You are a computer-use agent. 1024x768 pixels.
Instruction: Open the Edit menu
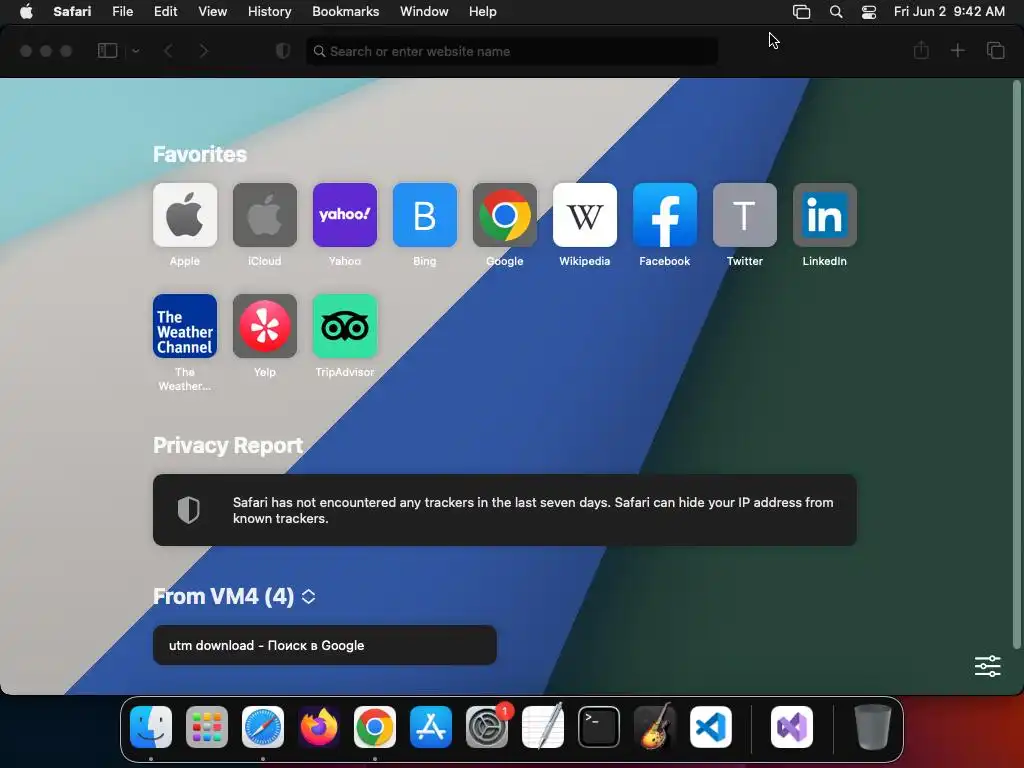click(165, 12)
